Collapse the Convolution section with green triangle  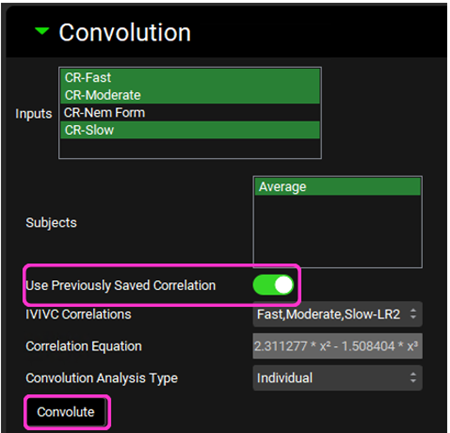coord(42,31)
